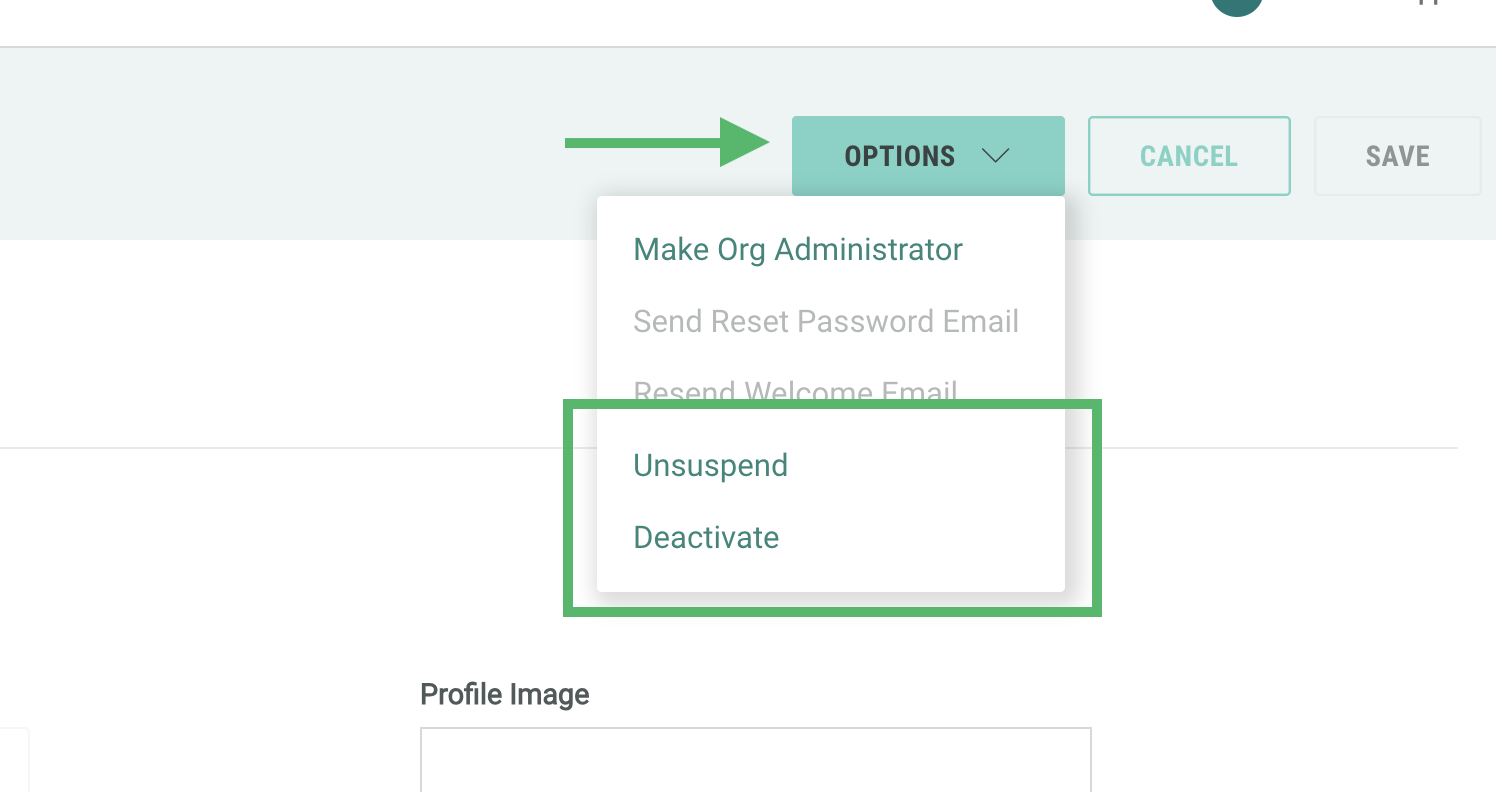Select the Resend Welcome Email entry
Screen dimensions: 1496x792
796,390
